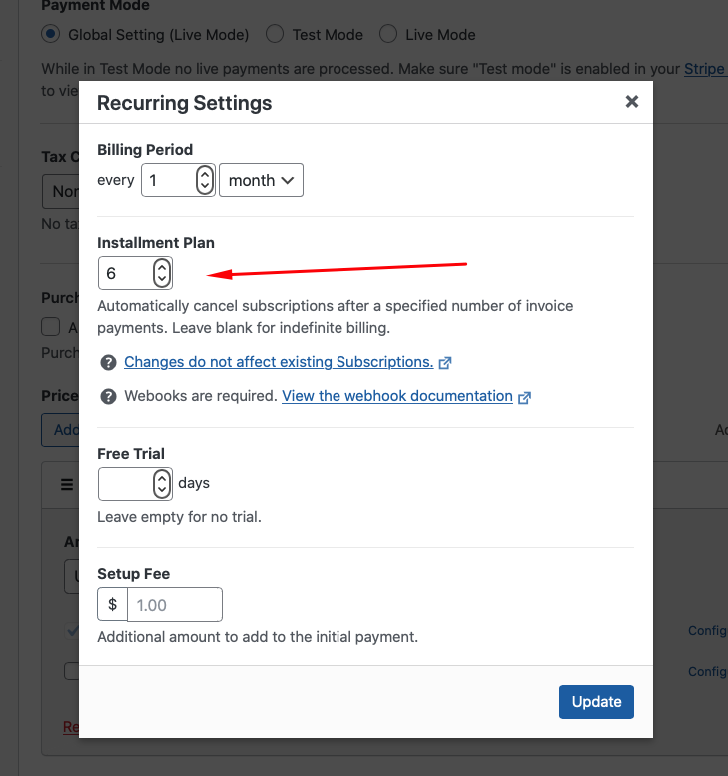Open 'View the webhook documentation' link
This screenshot has height=776, width=728.
click(397, 396)
